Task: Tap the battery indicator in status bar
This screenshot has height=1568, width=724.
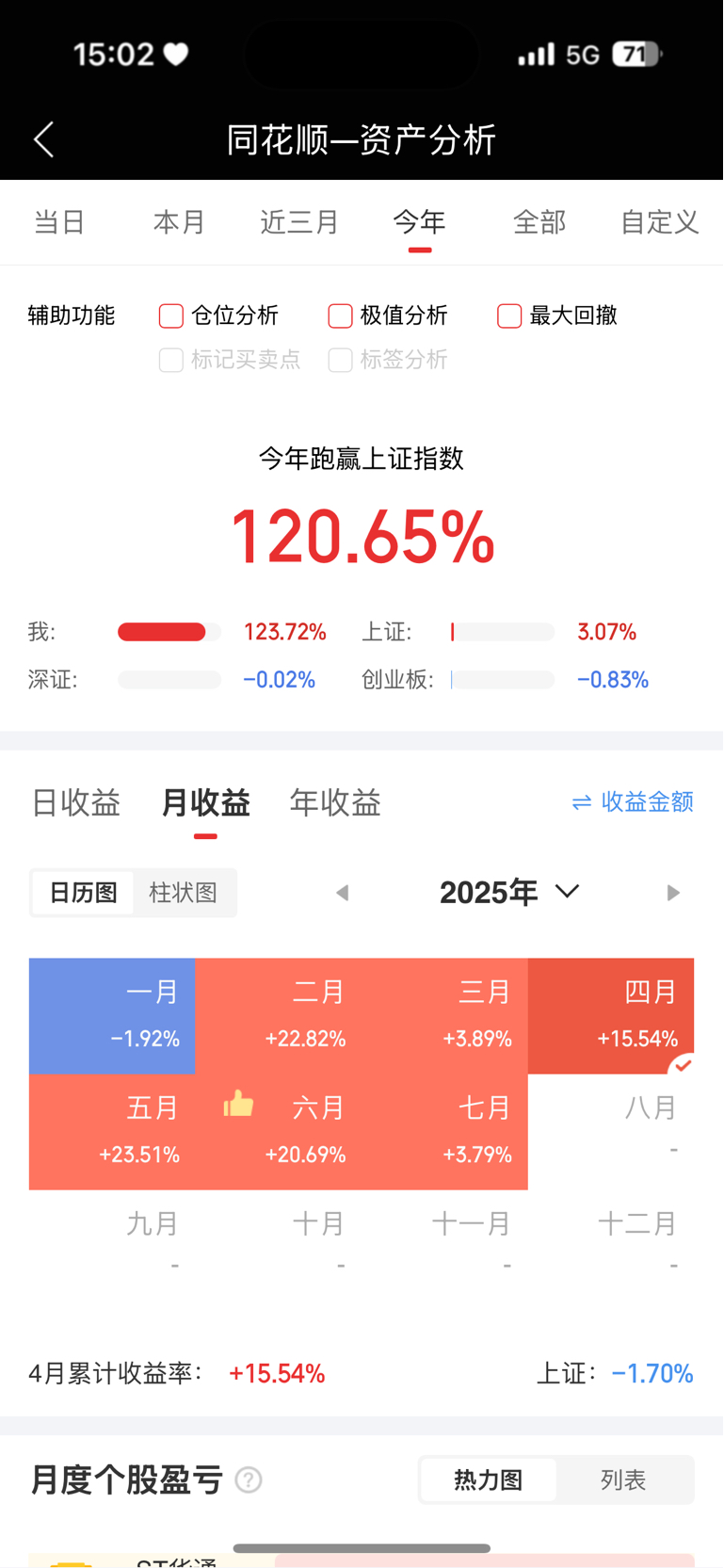Action: (637, 55)
